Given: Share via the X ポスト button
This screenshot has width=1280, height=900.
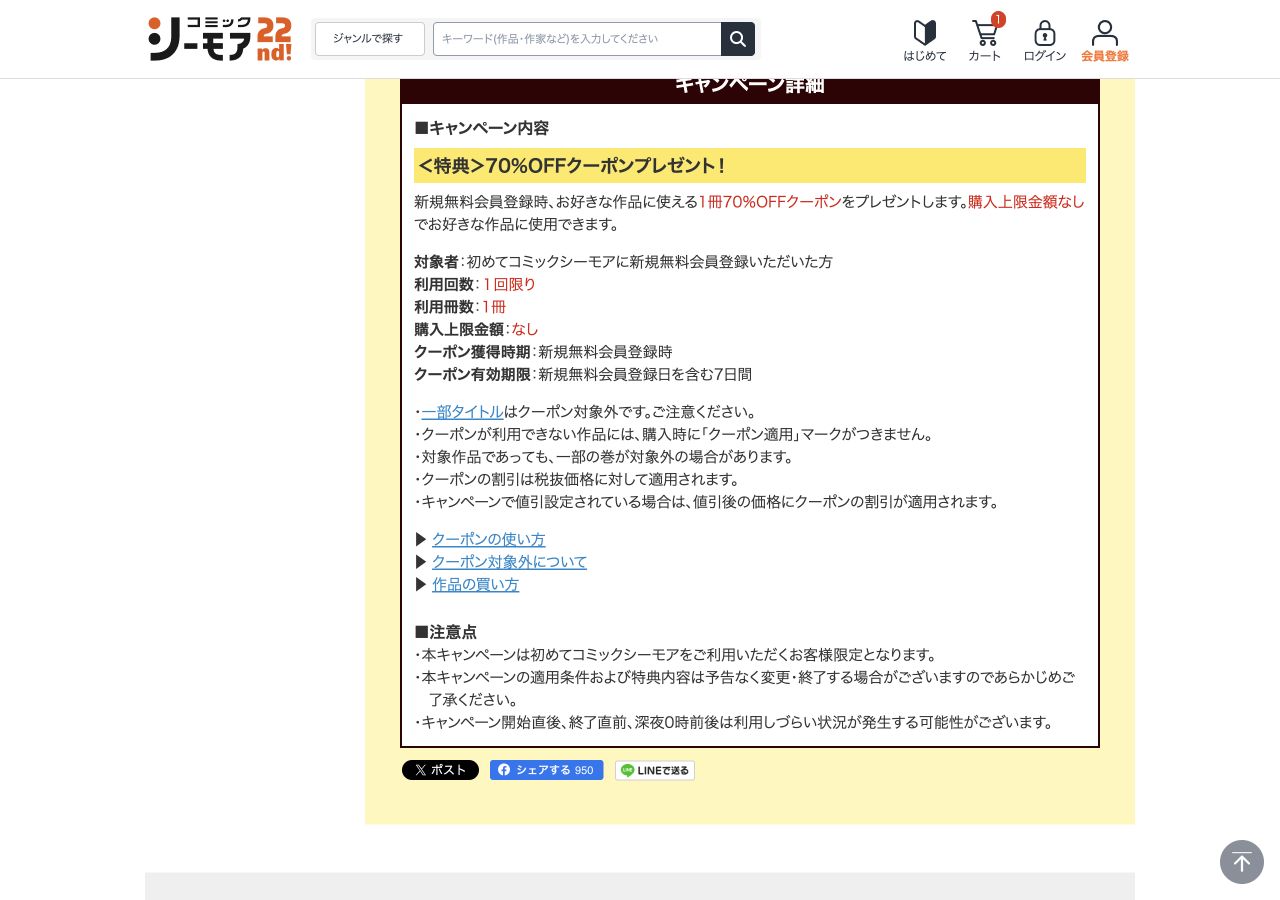Looking at the screenshot, I should click(440, 770).
